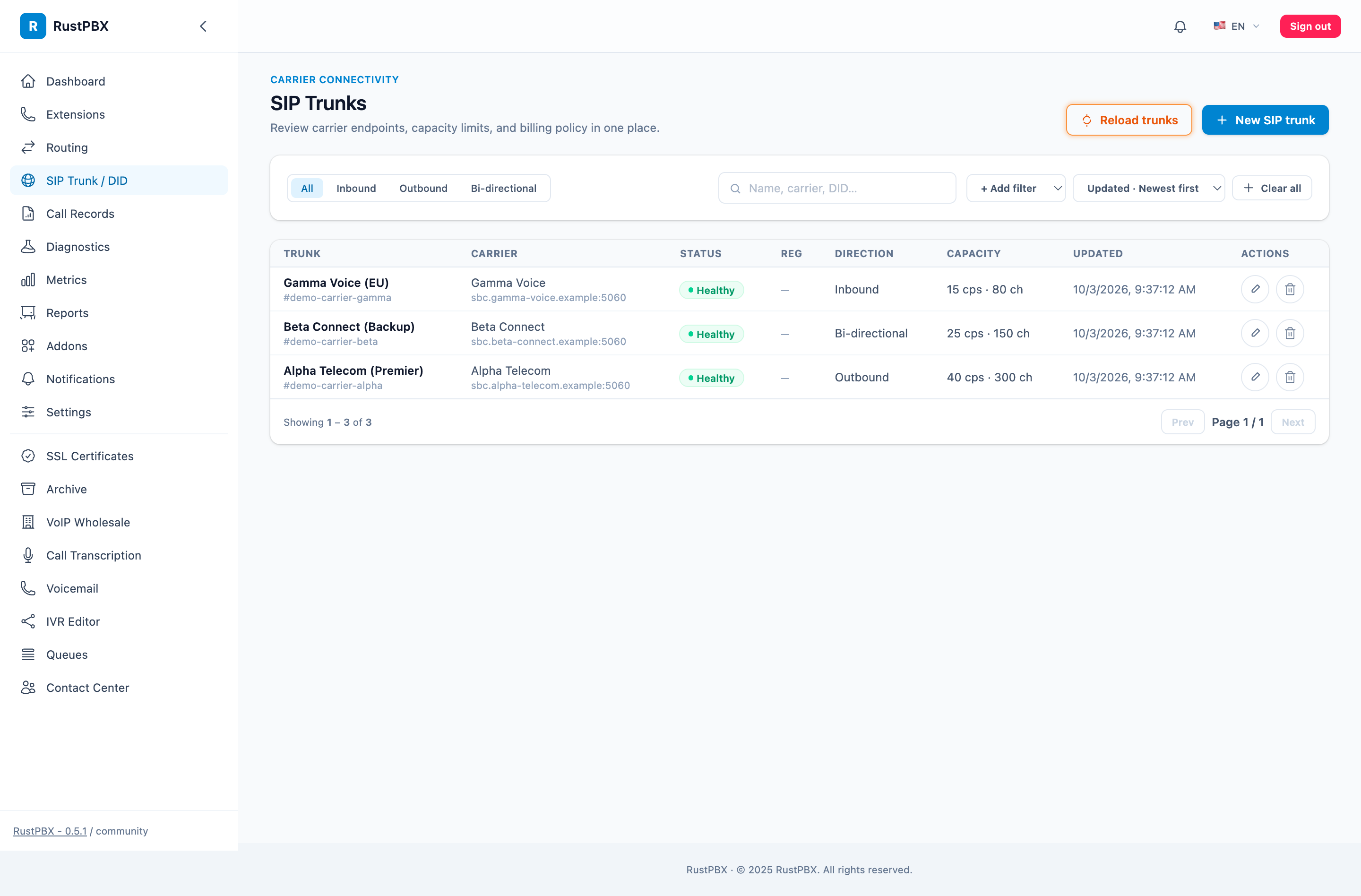Image resolution: width=1361 pixels, height=896 pixels.
Task: Open Diagnostics flask icon
Action: [x=28, y=246]
